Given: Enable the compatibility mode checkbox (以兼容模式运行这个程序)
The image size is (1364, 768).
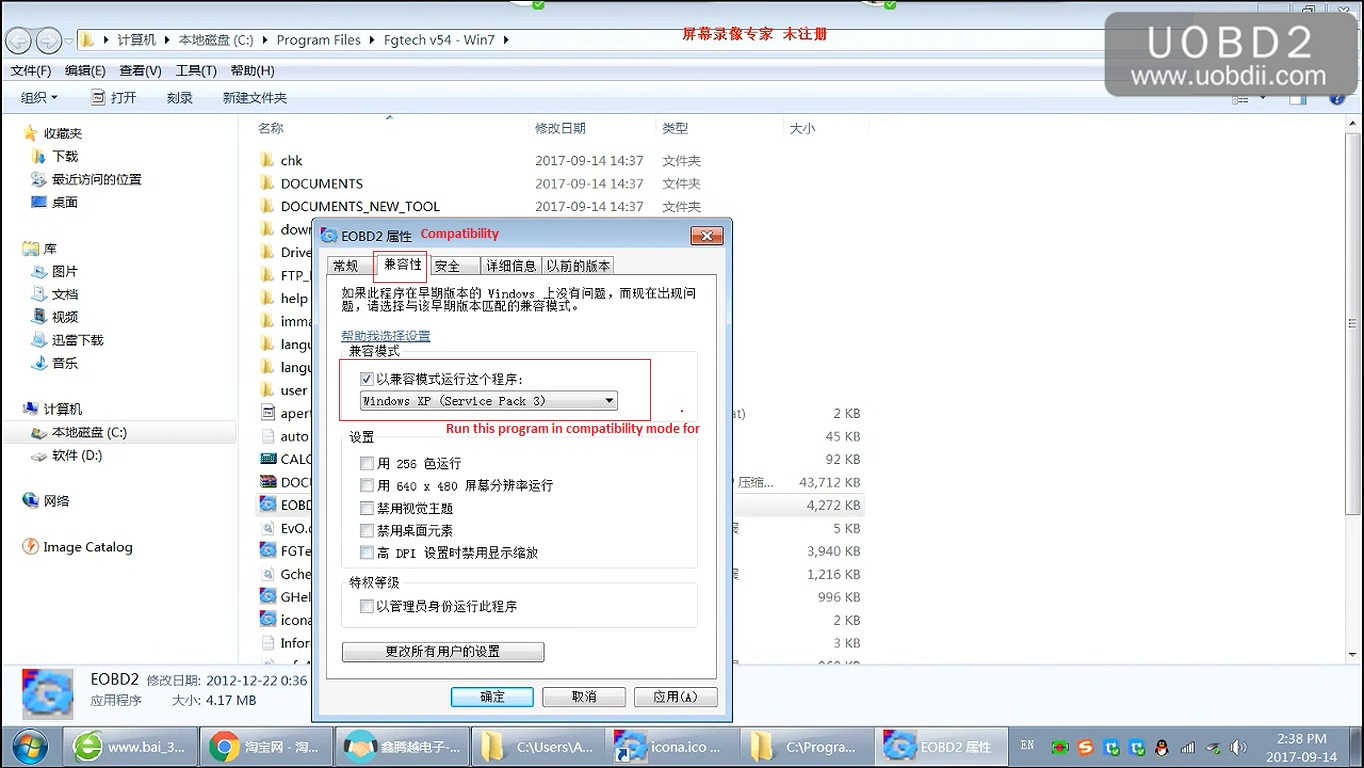Looking at the screenshot, I should point(367,380).
